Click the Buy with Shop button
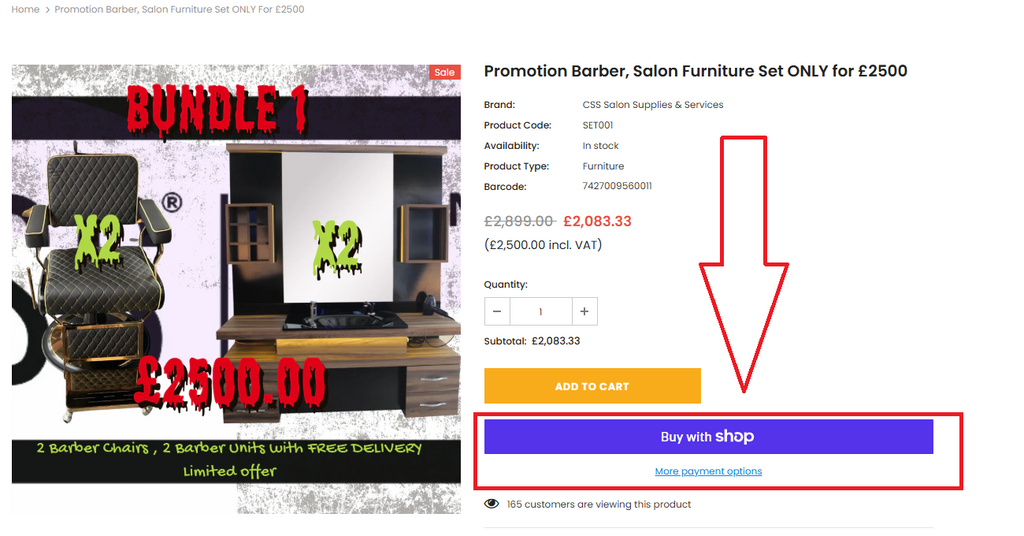 click(x=709, y=436)
